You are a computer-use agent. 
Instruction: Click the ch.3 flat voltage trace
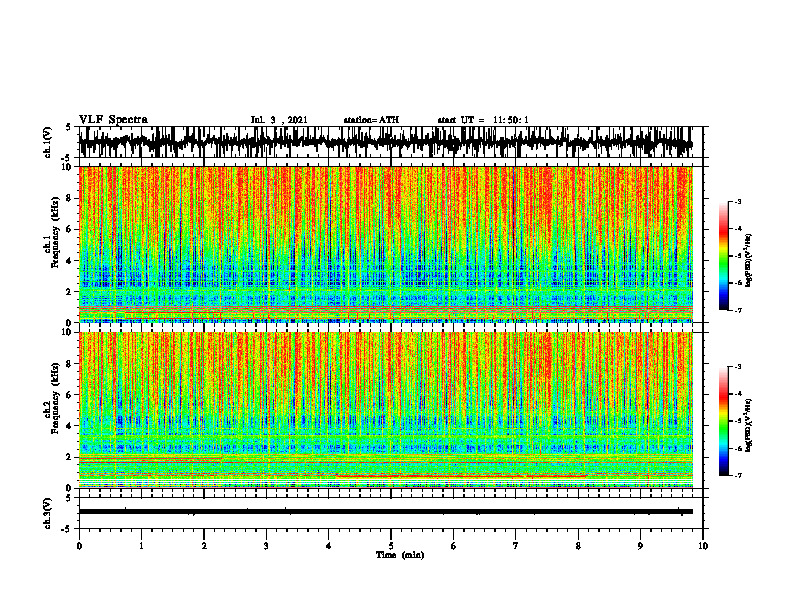tap(386, 512)
